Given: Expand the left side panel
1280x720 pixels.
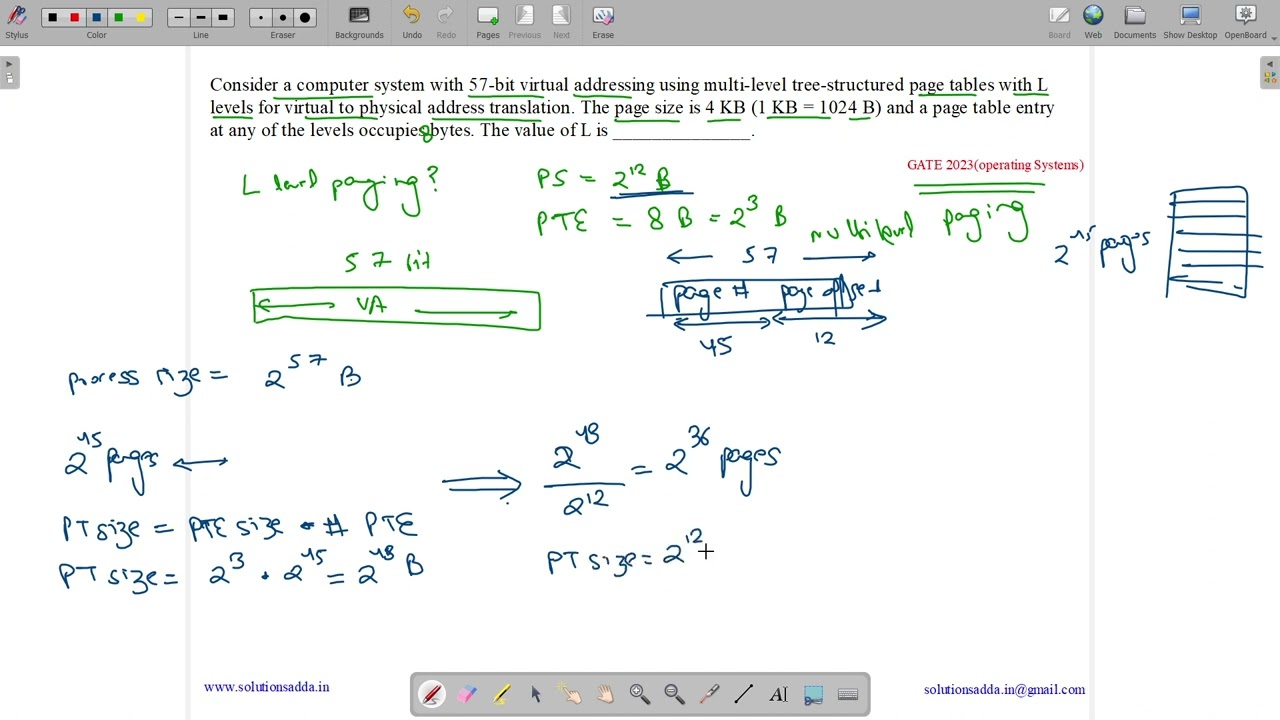Looking at the screenshot, I should [x=9, y=73].
